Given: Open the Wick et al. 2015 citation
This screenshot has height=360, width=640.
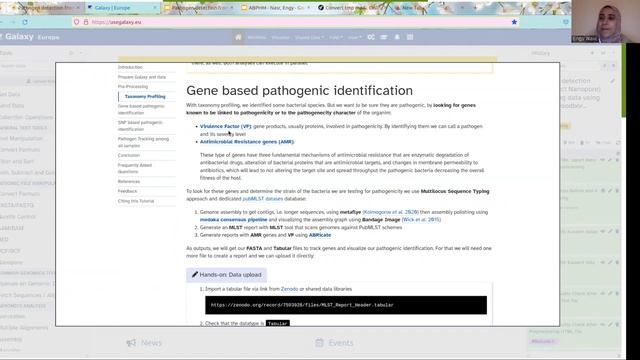Looking at the screenshot, I should 421,220.
